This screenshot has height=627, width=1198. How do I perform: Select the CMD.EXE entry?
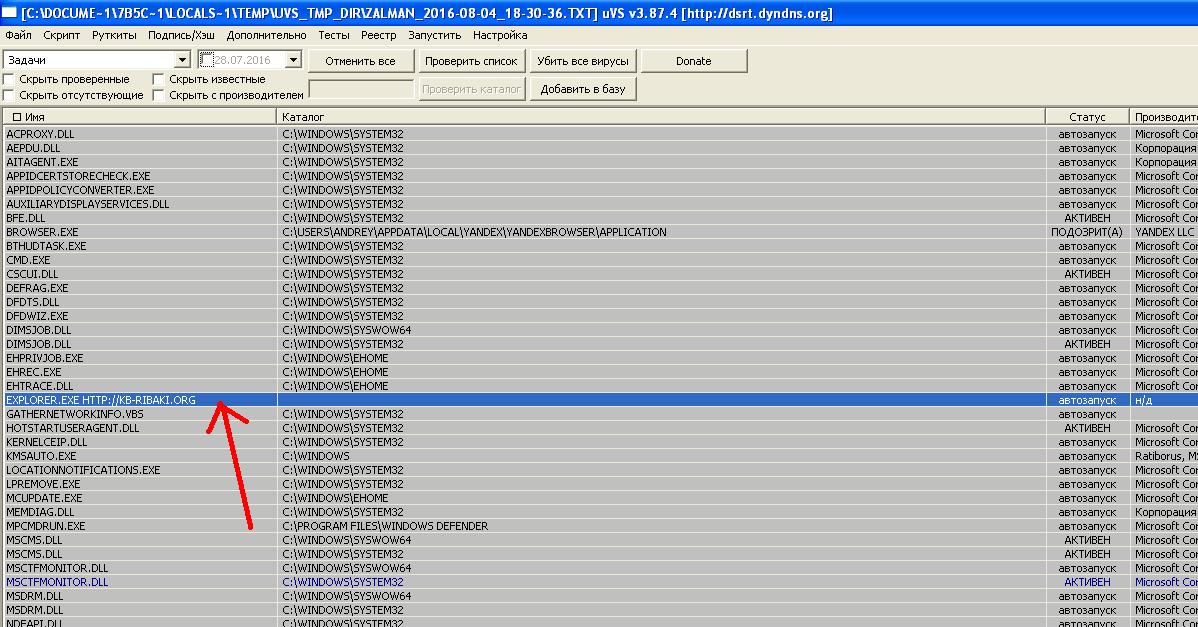click(30, 260)
